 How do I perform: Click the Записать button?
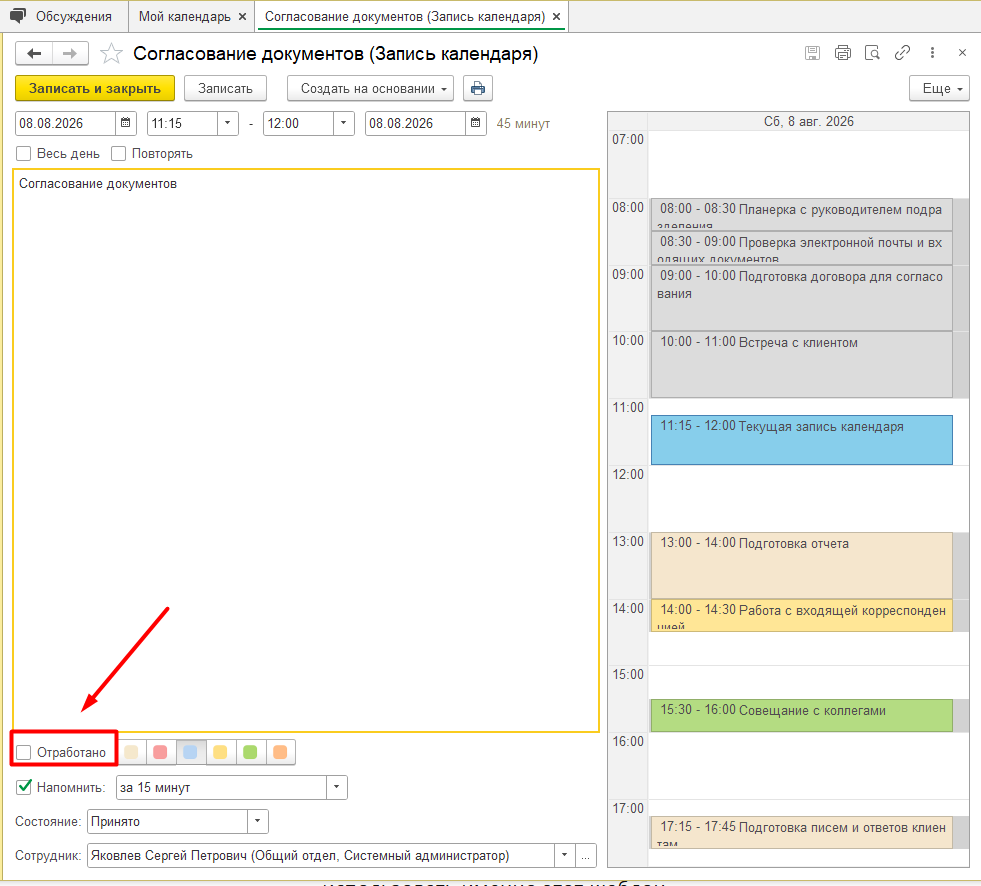click(225, 88)
